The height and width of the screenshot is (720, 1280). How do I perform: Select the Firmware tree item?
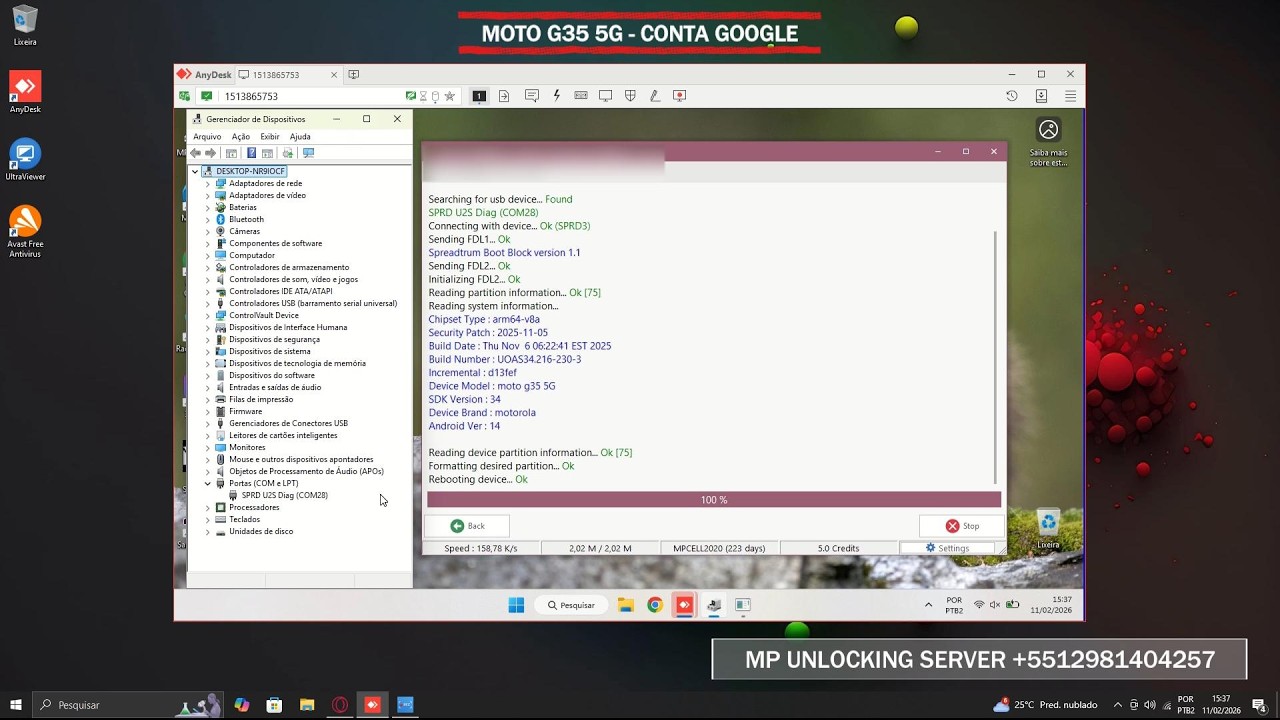click(246, 411)
